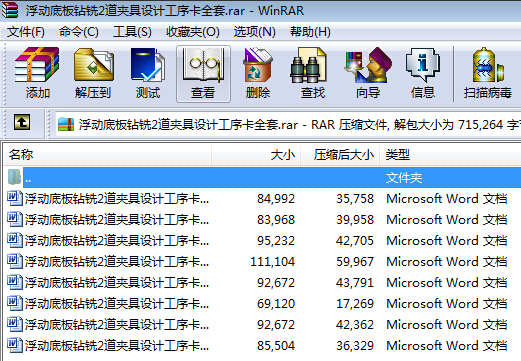Click Word icon of the 85,504 file
Screen dimensions: 521x361
pos(15,345)
